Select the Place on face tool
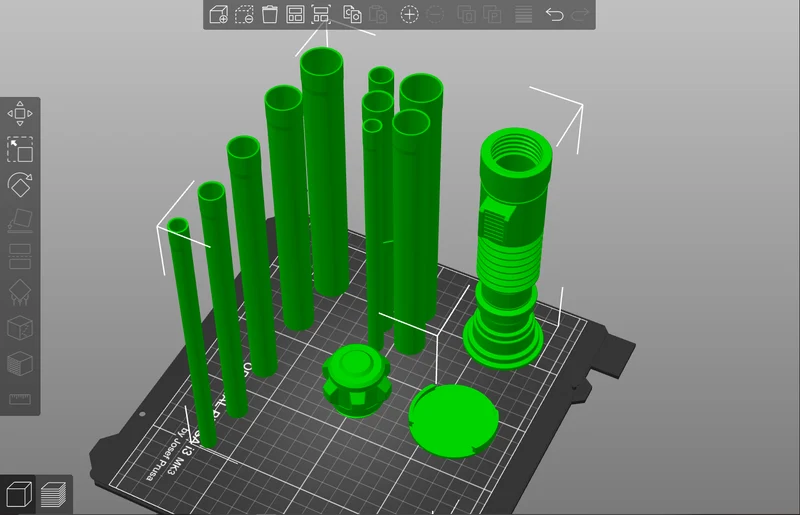 (x=20, y=220)
